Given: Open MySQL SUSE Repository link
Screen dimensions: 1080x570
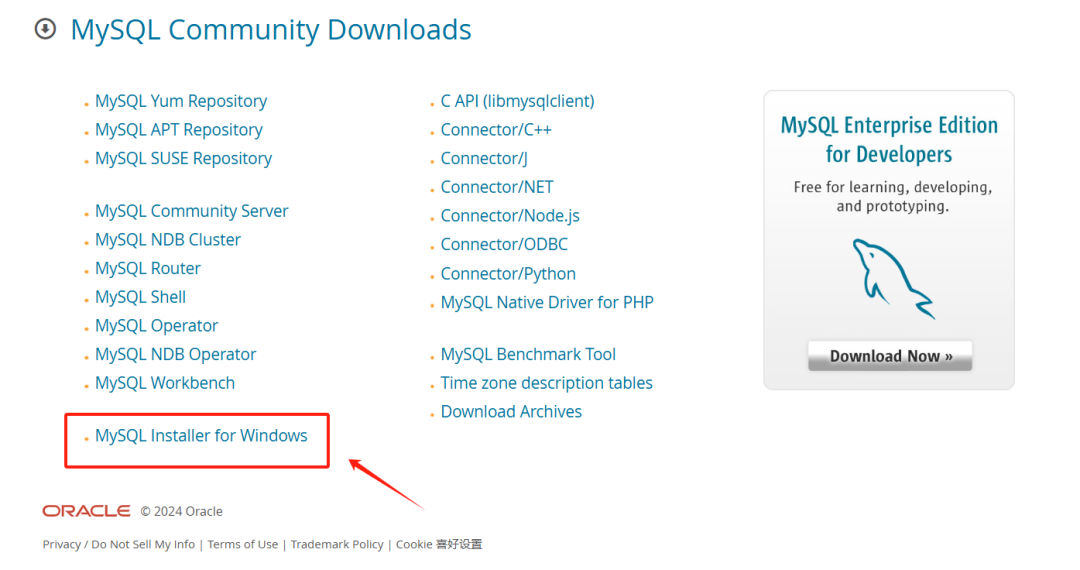Looking at the screenshot, I should click(183, 158).
